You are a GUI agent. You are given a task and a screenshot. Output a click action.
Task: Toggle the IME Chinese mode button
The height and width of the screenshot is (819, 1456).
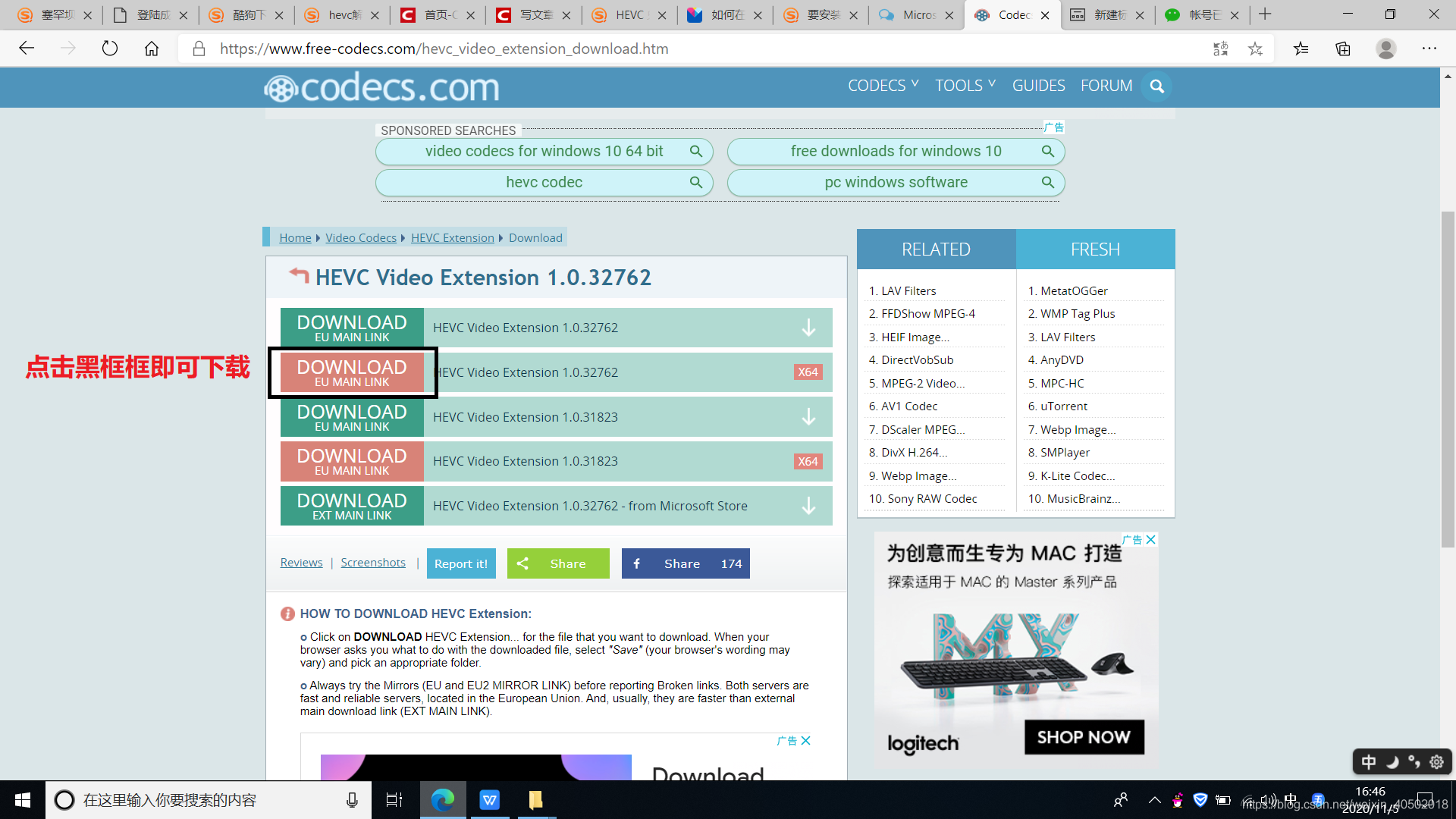coord(1369,762)
